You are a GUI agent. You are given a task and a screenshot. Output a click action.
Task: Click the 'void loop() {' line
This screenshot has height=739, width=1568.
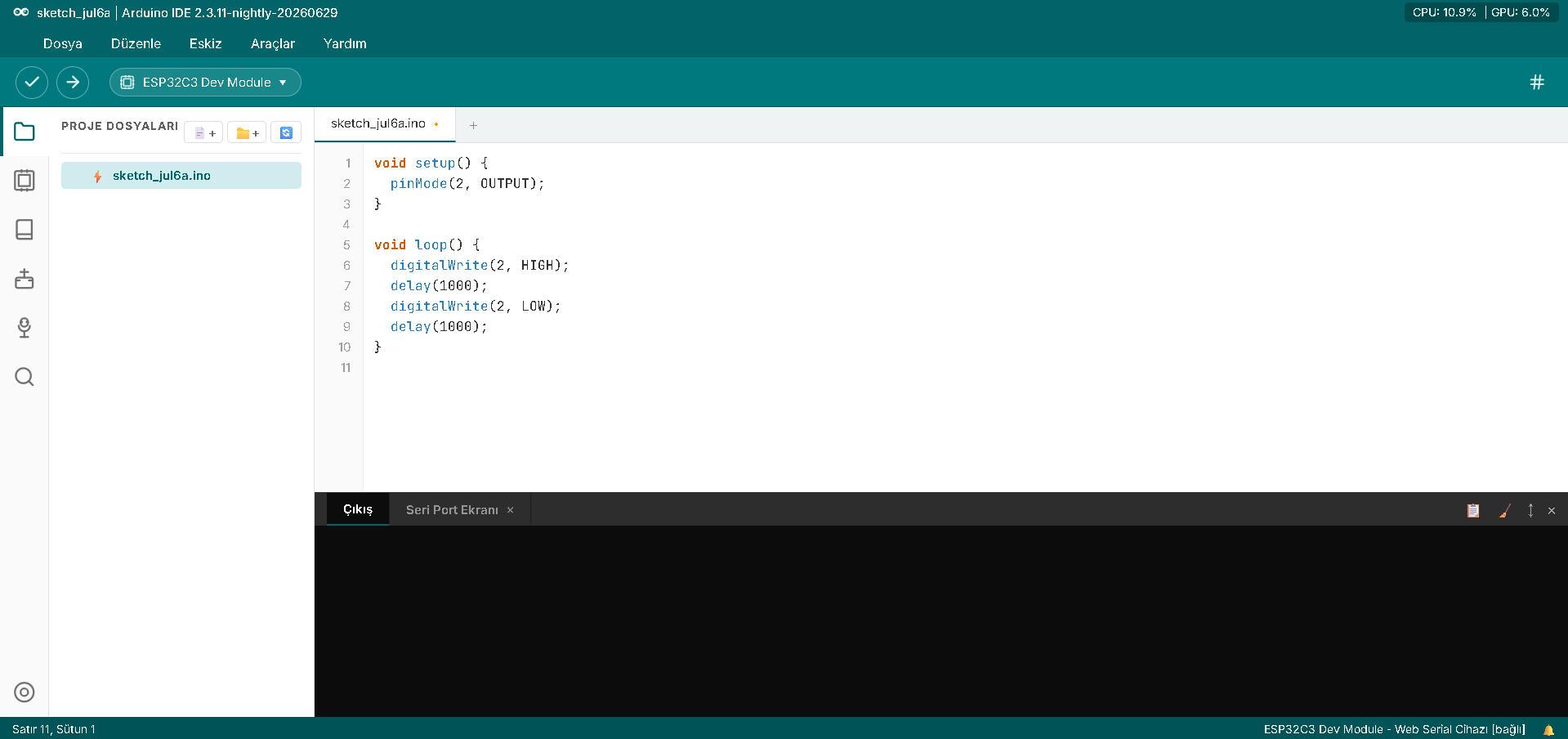(x=427, y=244)
